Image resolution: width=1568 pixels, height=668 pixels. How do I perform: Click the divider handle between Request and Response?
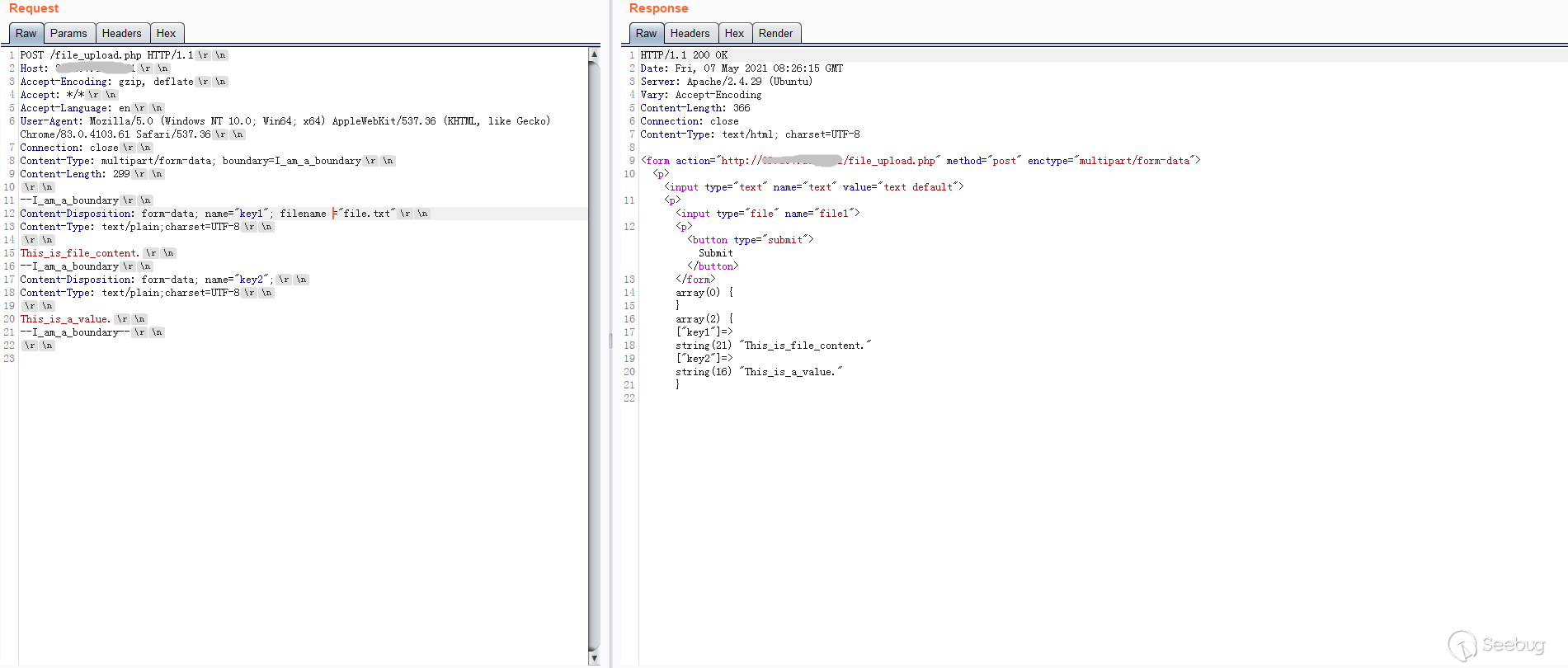[x=610, y=340]
